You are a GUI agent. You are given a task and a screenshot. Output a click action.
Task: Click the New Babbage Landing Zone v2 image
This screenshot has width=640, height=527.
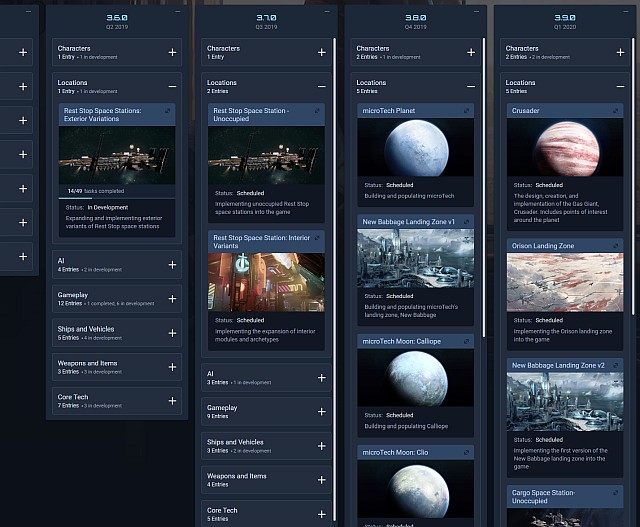[565, 402]
